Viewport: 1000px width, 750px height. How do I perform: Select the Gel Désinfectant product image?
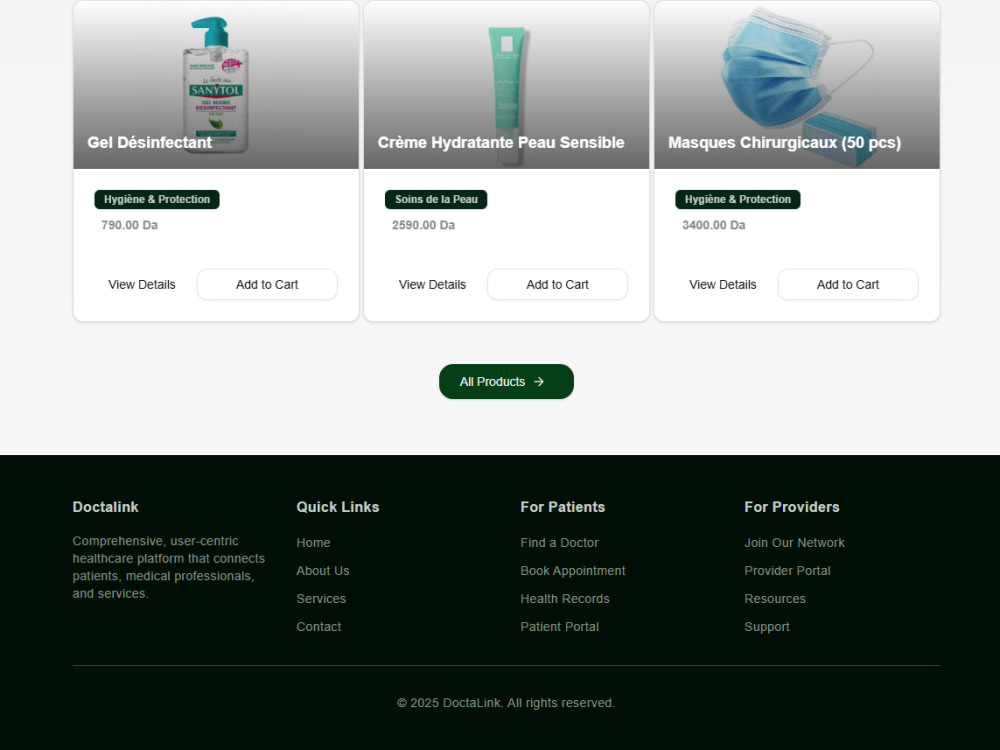pyautogui.click(x=216, y=84)
